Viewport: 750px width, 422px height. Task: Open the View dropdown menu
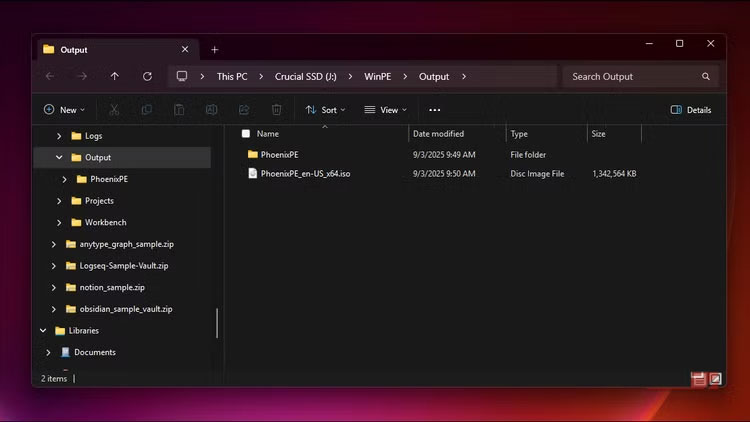386,110
